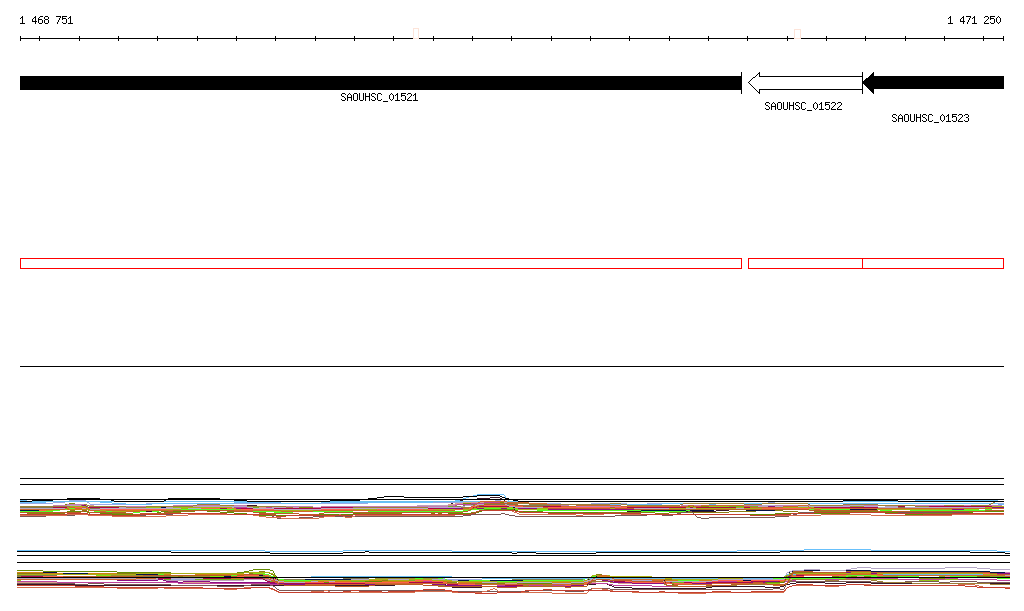Image resolution: width=1024 pixels, height=611 pixels.
Task: Click the SAOUHSC_01522 gene label
Action: click(x=803, y=106)
